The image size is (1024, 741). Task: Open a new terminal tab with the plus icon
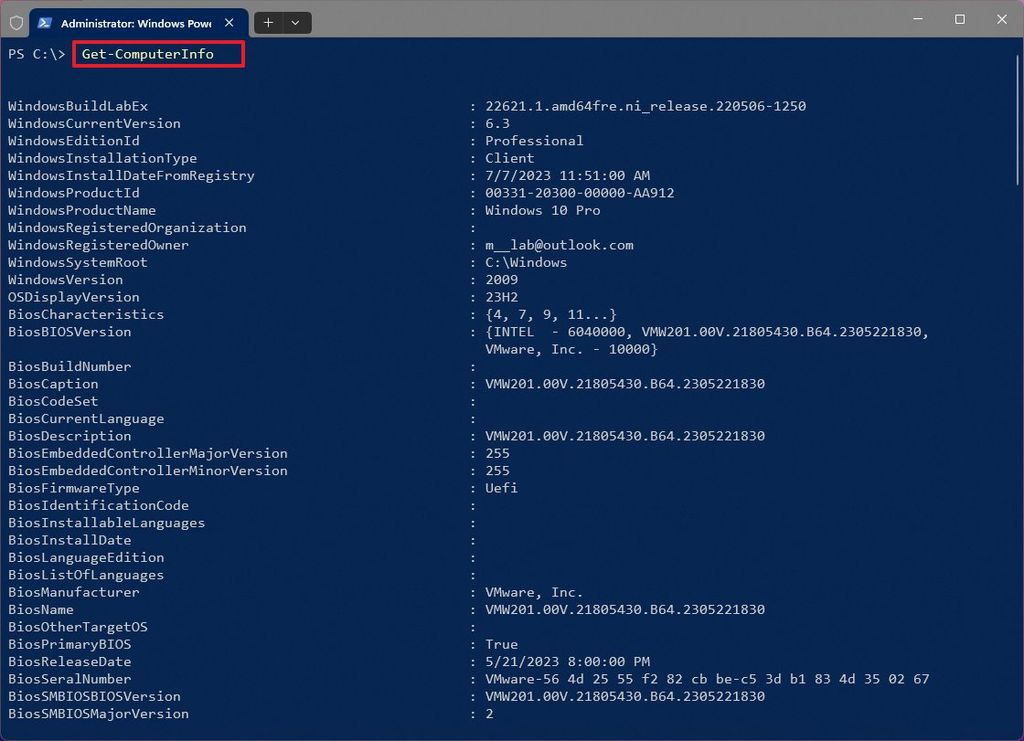tap(268, 22)
